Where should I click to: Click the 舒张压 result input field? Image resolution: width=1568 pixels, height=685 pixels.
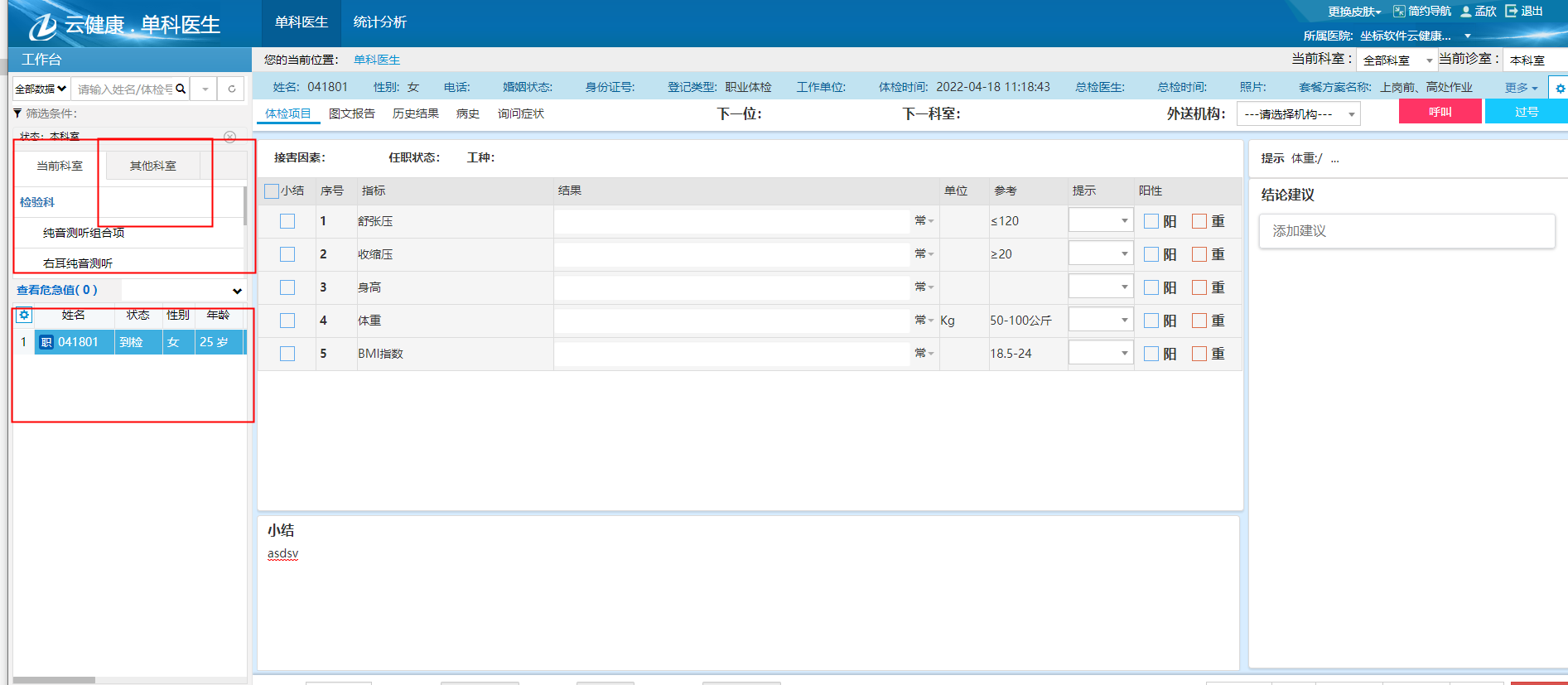point(732,221)
